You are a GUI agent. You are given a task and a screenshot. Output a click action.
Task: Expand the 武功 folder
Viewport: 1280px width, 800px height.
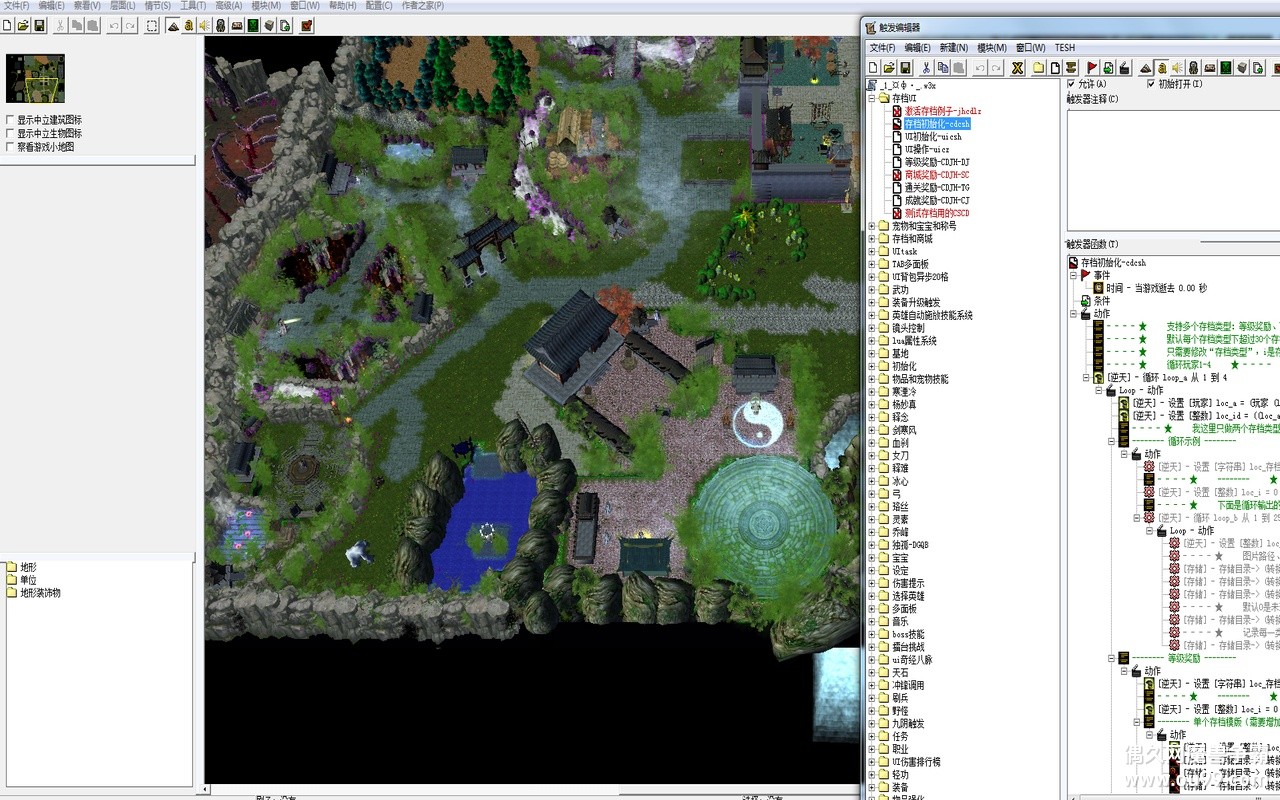coord(871,290)
